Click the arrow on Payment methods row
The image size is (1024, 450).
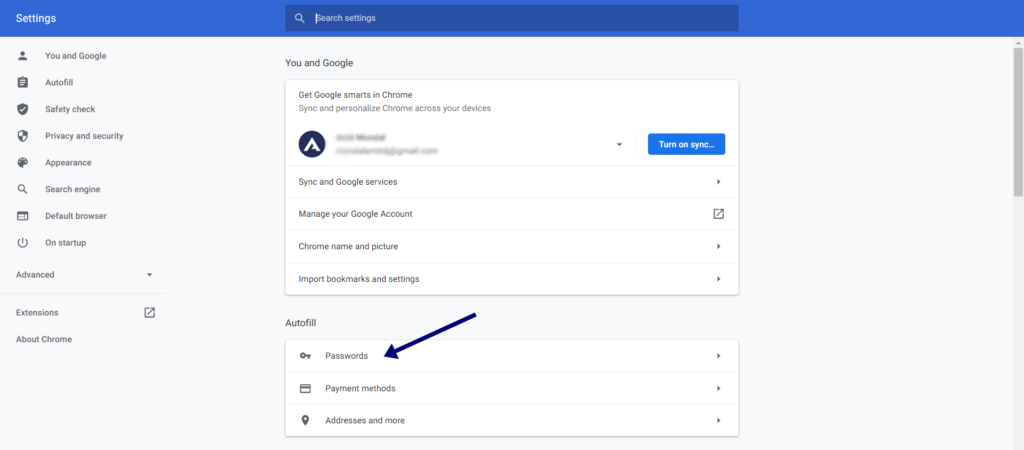[718, 389]
